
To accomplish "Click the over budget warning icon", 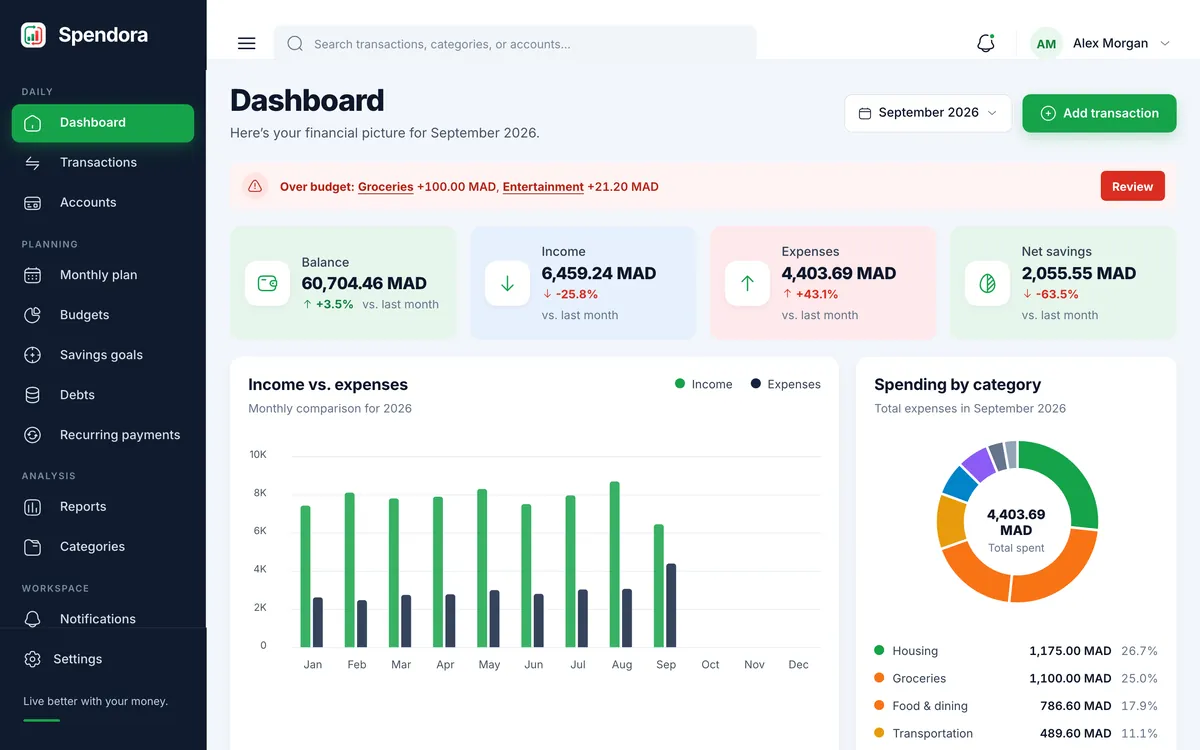I will tap(255, 186).
